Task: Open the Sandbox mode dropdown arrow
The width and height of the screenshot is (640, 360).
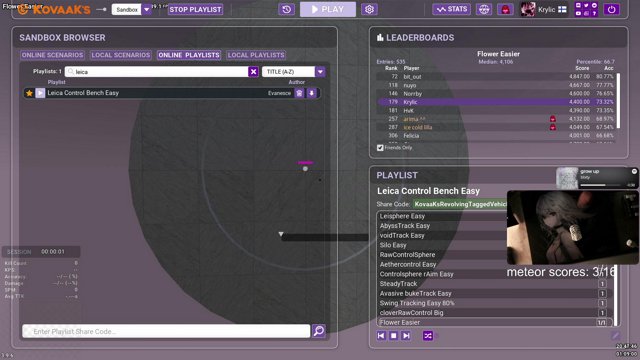Action: (147, 9)
